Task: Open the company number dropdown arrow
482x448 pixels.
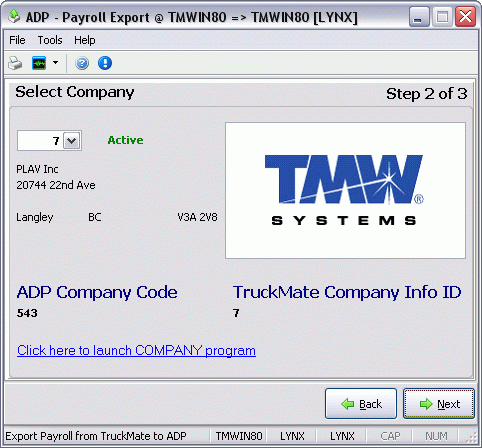Action: point(72,141)
